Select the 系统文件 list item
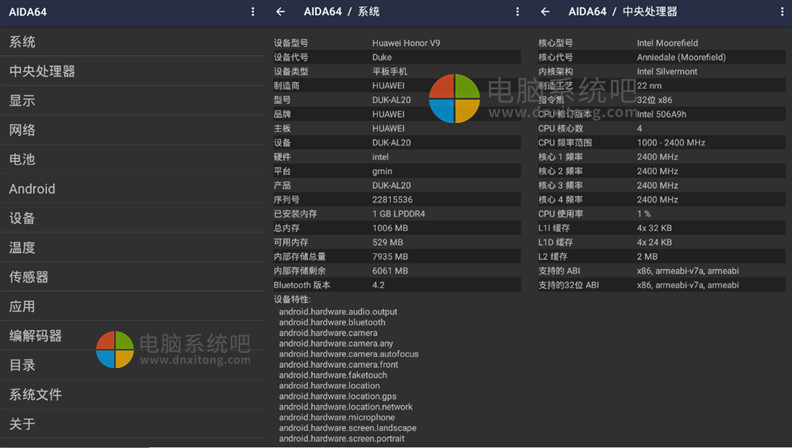The width and height of the screenshot is (792, 448). pyautogui.click(x=132, y=394)
